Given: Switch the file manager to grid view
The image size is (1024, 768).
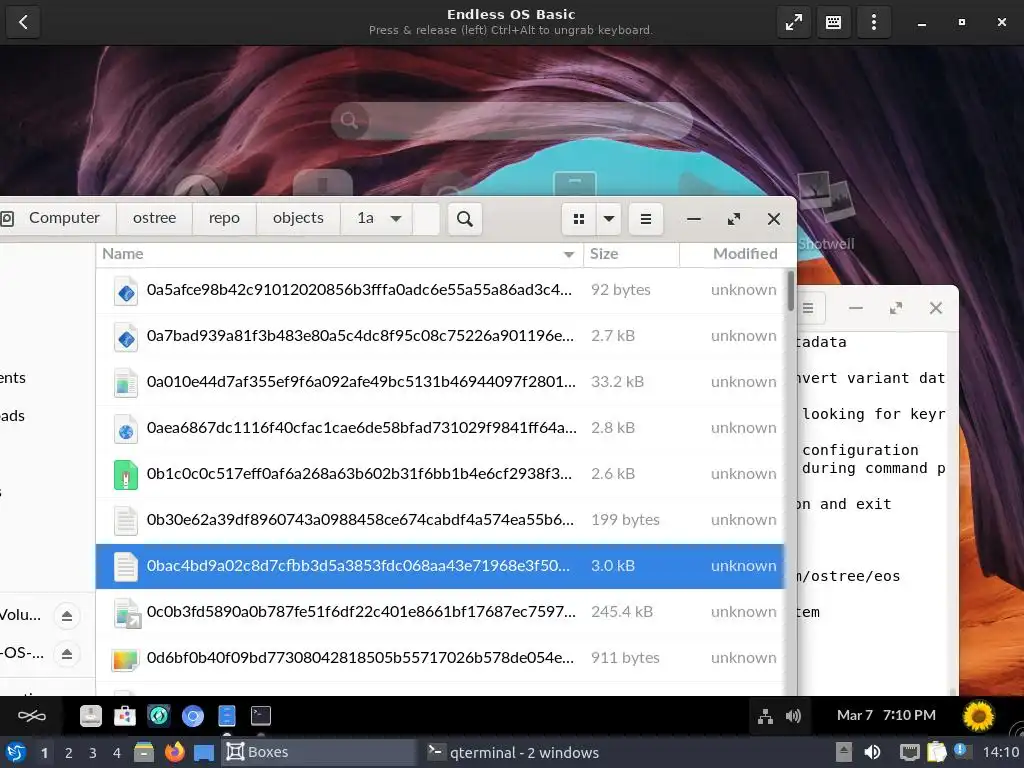Looking at the screenshot, I should click(x=579, y=219).
